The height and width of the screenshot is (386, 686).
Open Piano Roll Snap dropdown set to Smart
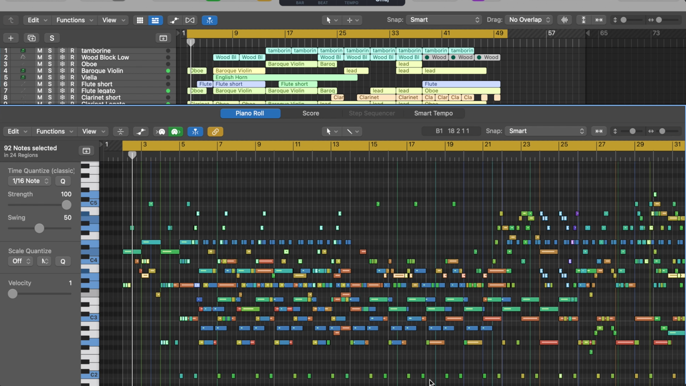pyautogui.click(x=545, y=131)
